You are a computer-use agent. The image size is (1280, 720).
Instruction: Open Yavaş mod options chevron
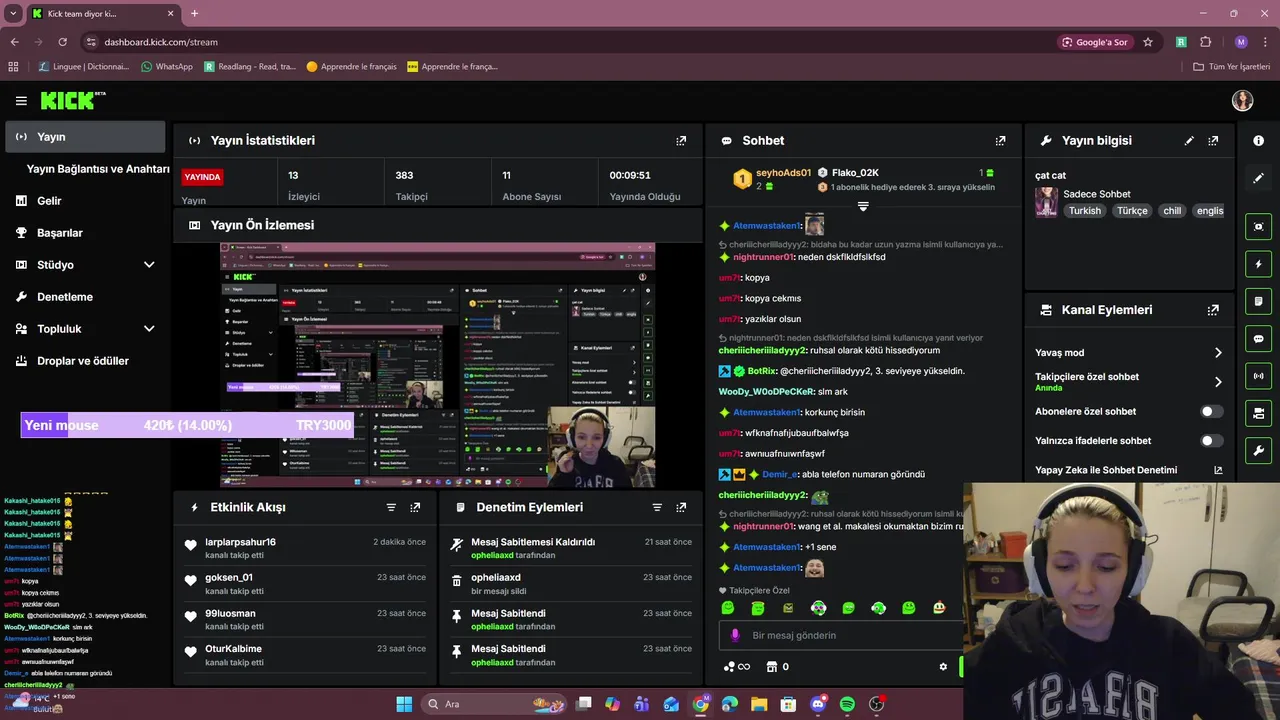1218,353
